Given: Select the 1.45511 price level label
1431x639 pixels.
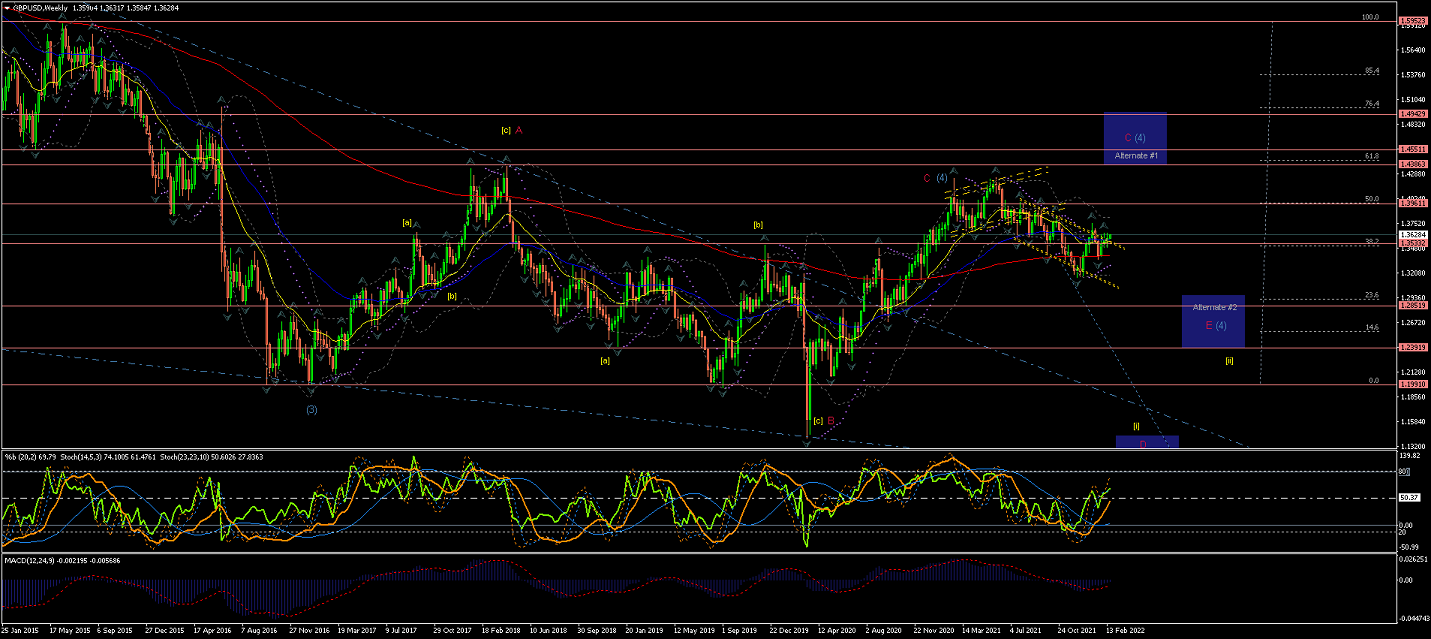Looking at the screenshot, I should tap(1414, 149).
